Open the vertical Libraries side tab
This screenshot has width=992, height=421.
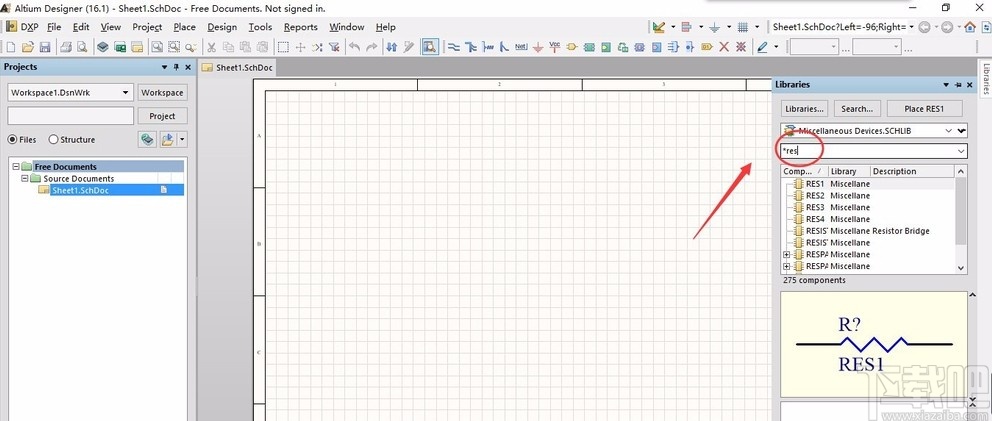985,79
